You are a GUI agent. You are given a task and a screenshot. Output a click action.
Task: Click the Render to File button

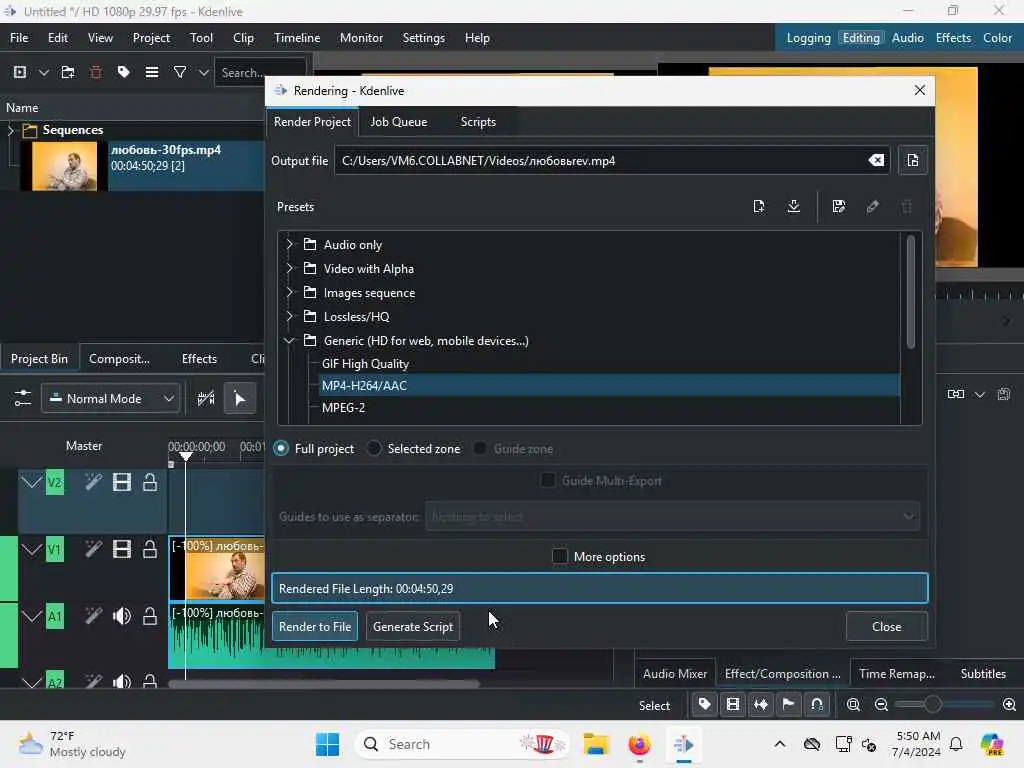(315, 626)
